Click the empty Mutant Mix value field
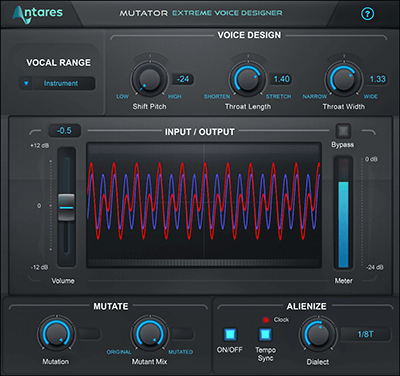The image size is (400, 376). coord(183,334)
